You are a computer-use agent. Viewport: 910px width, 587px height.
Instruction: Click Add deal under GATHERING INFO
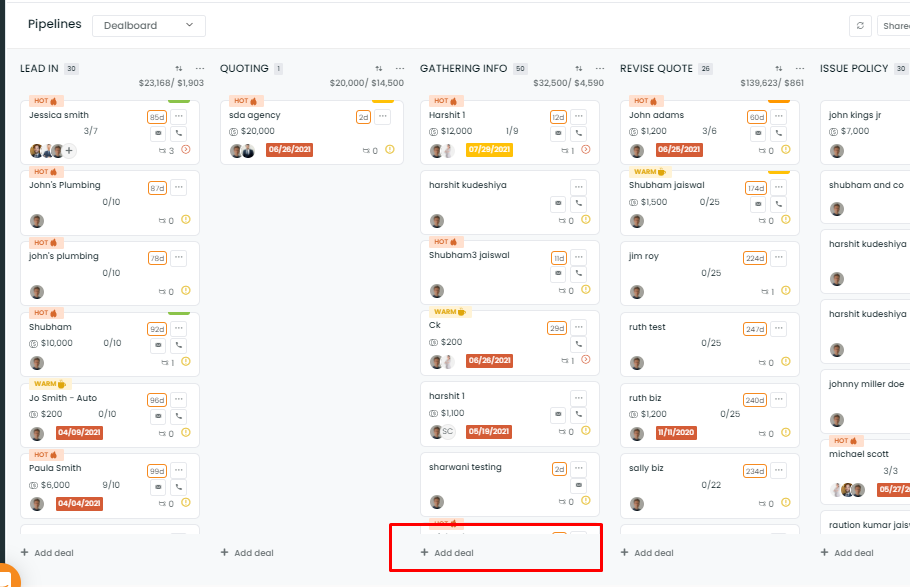[x=447, y=553]
